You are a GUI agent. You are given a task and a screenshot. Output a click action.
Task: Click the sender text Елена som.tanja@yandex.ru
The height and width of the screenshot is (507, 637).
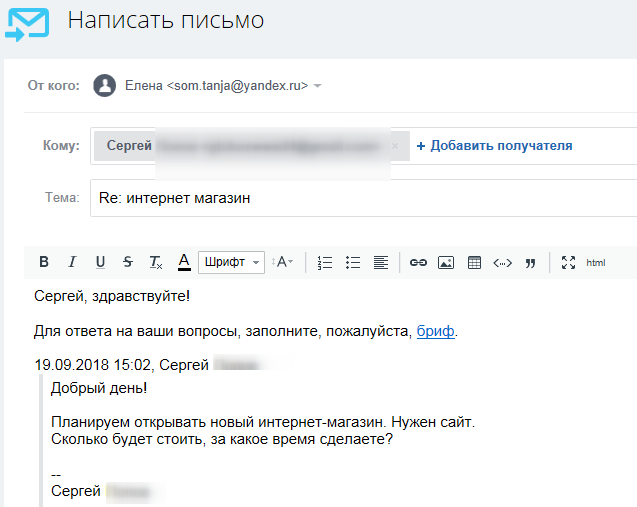tap(217, 86)
